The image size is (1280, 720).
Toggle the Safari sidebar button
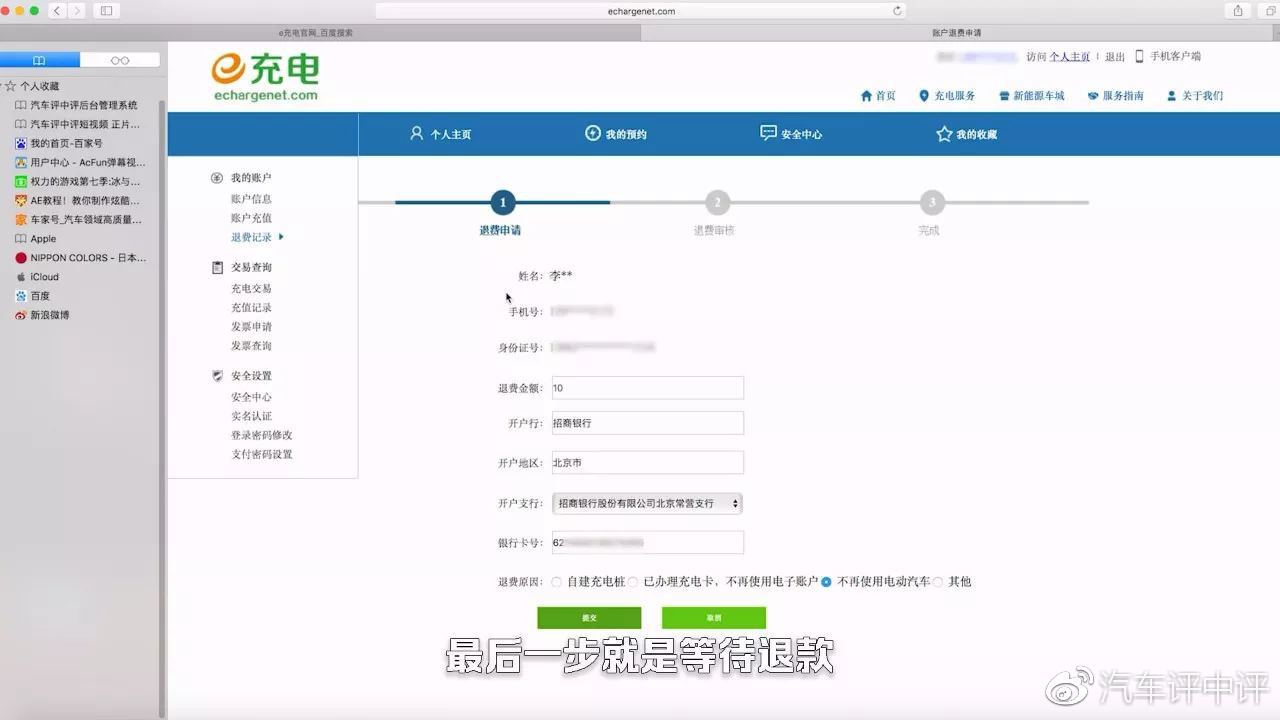[106, 10]
